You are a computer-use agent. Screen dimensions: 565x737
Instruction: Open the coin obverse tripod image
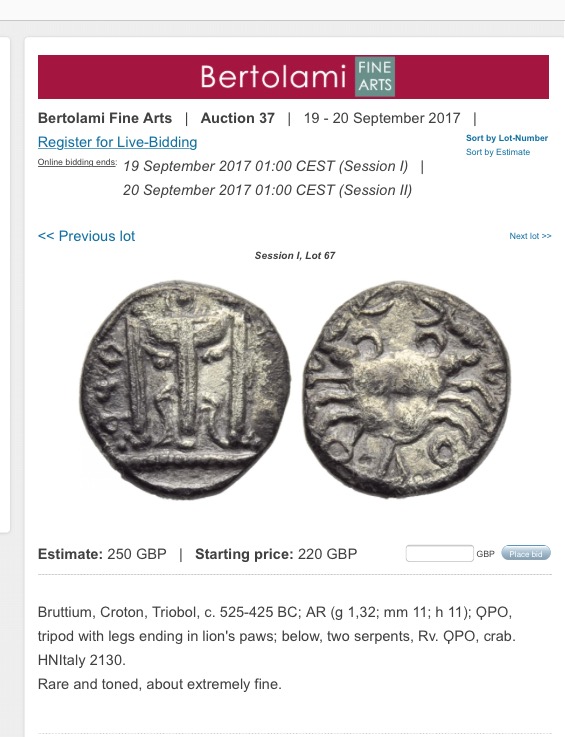pyautogui.click(x=185, y=390)
